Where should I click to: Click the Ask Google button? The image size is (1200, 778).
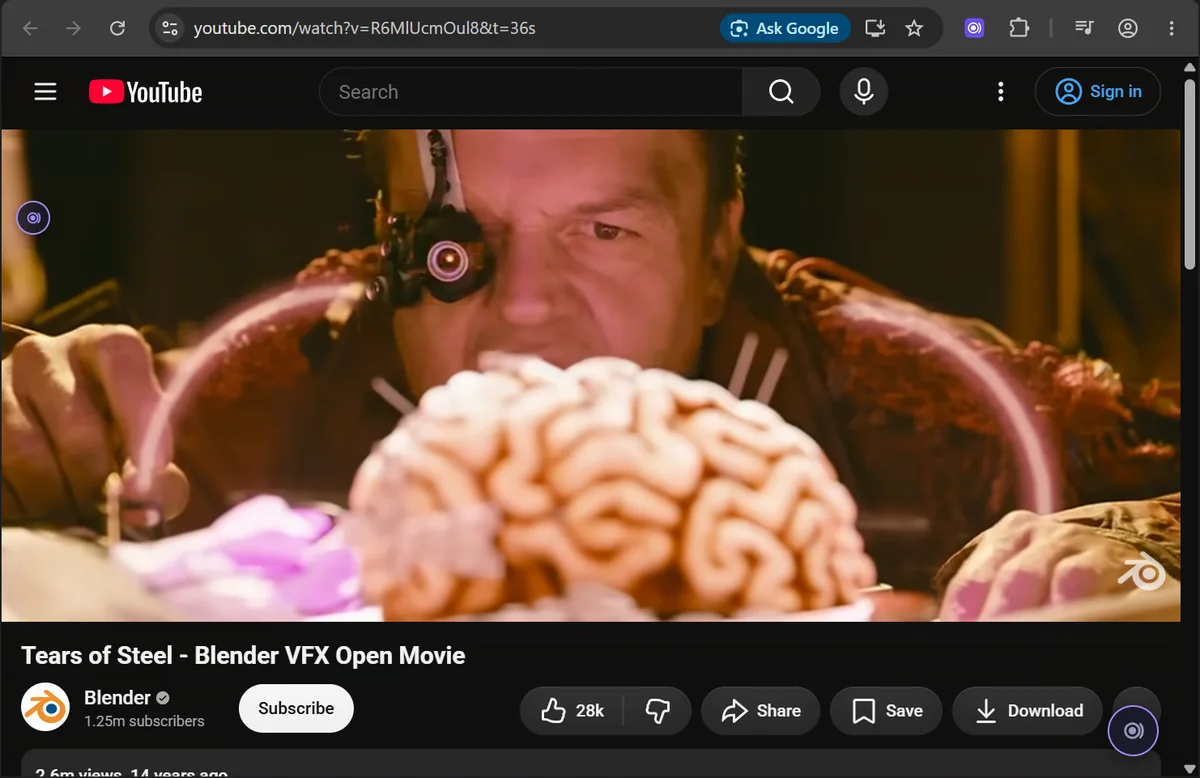point(785,28)
